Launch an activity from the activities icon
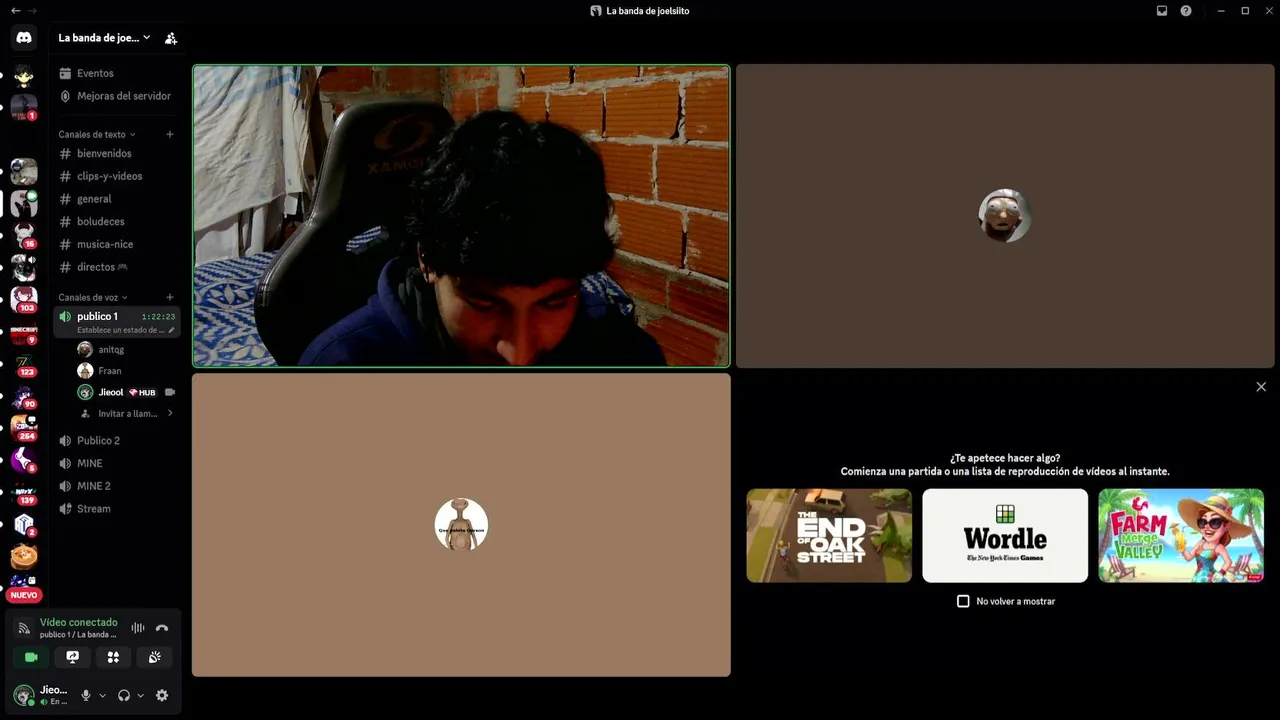This screenshot has width=1280, height=720. tap(113, 657)
